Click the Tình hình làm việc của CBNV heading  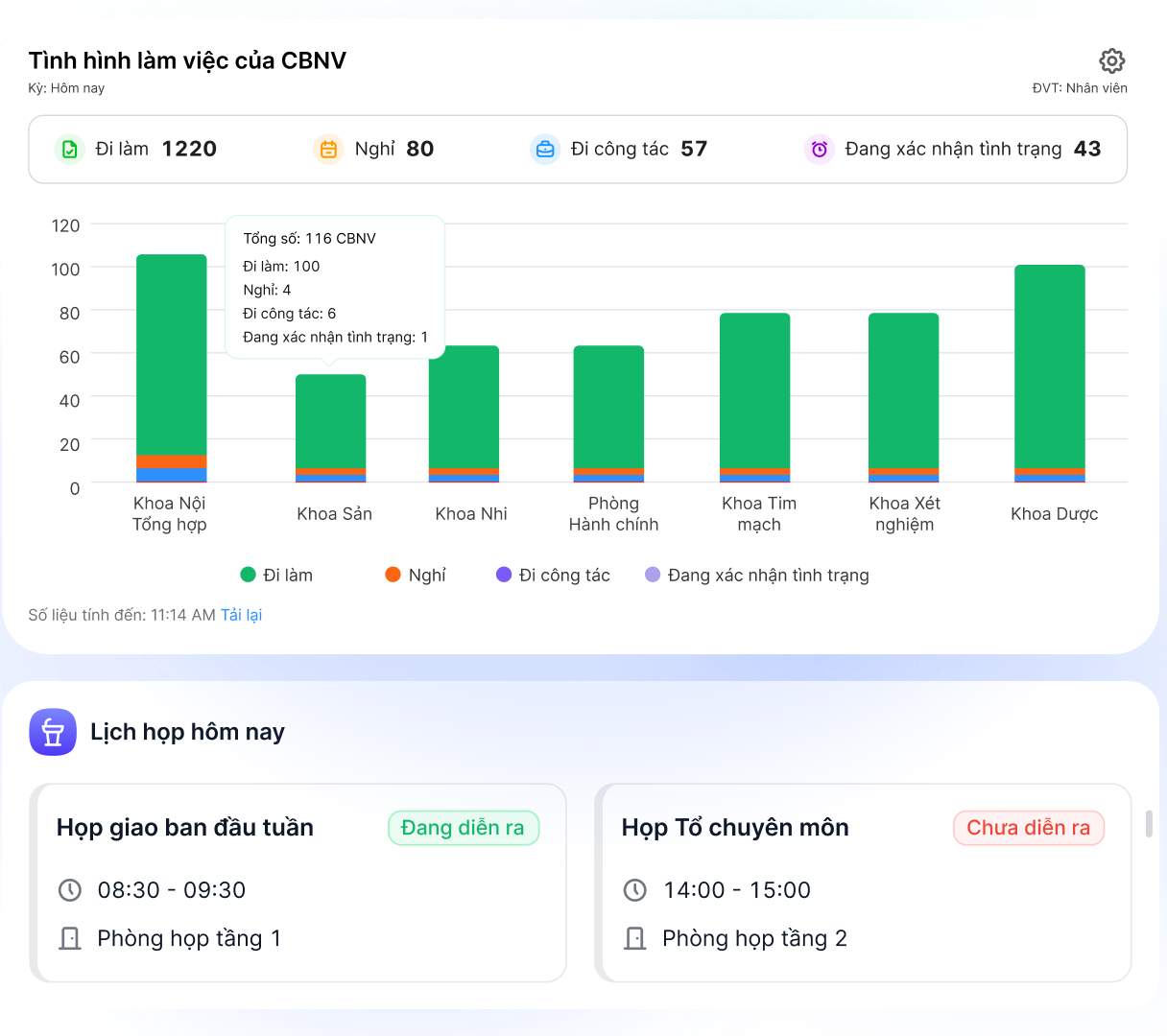click(x=187, y=60)
